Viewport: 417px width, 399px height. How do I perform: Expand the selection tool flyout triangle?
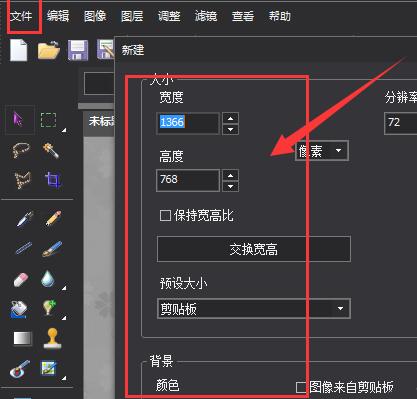(x=64, y=130)
